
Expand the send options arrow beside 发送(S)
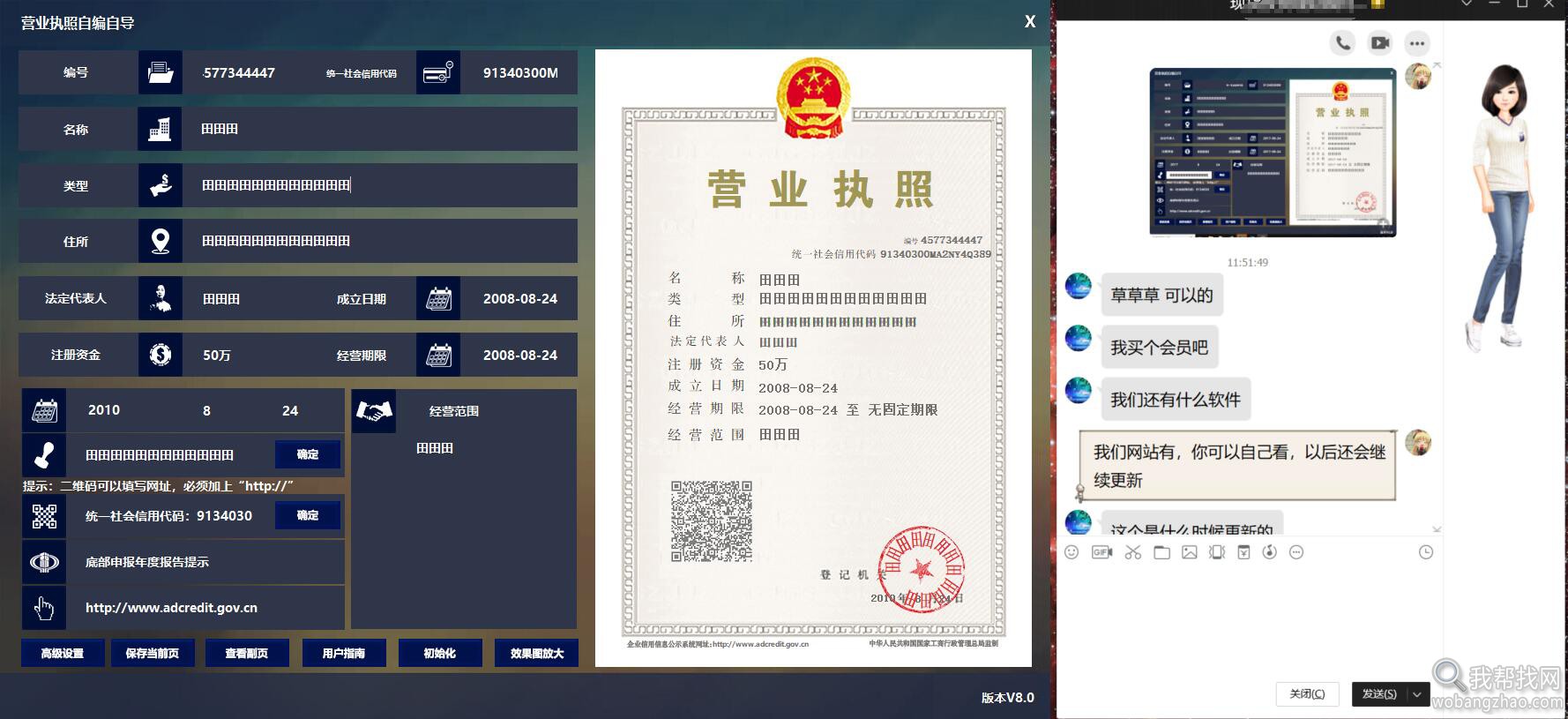tap(1417, 694)
